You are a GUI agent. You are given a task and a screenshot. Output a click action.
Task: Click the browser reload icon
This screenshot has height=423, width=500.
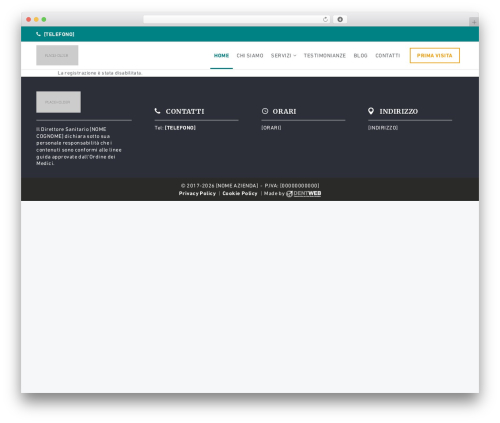(325, 19)
